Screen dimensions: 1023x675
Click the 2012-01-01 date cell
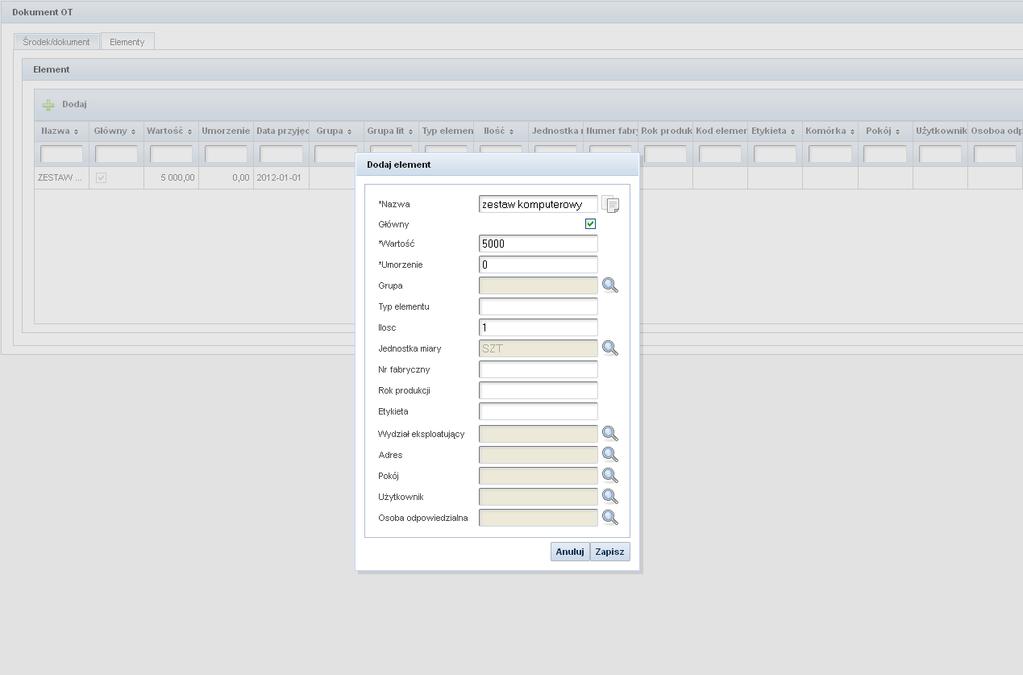(281, 177)
